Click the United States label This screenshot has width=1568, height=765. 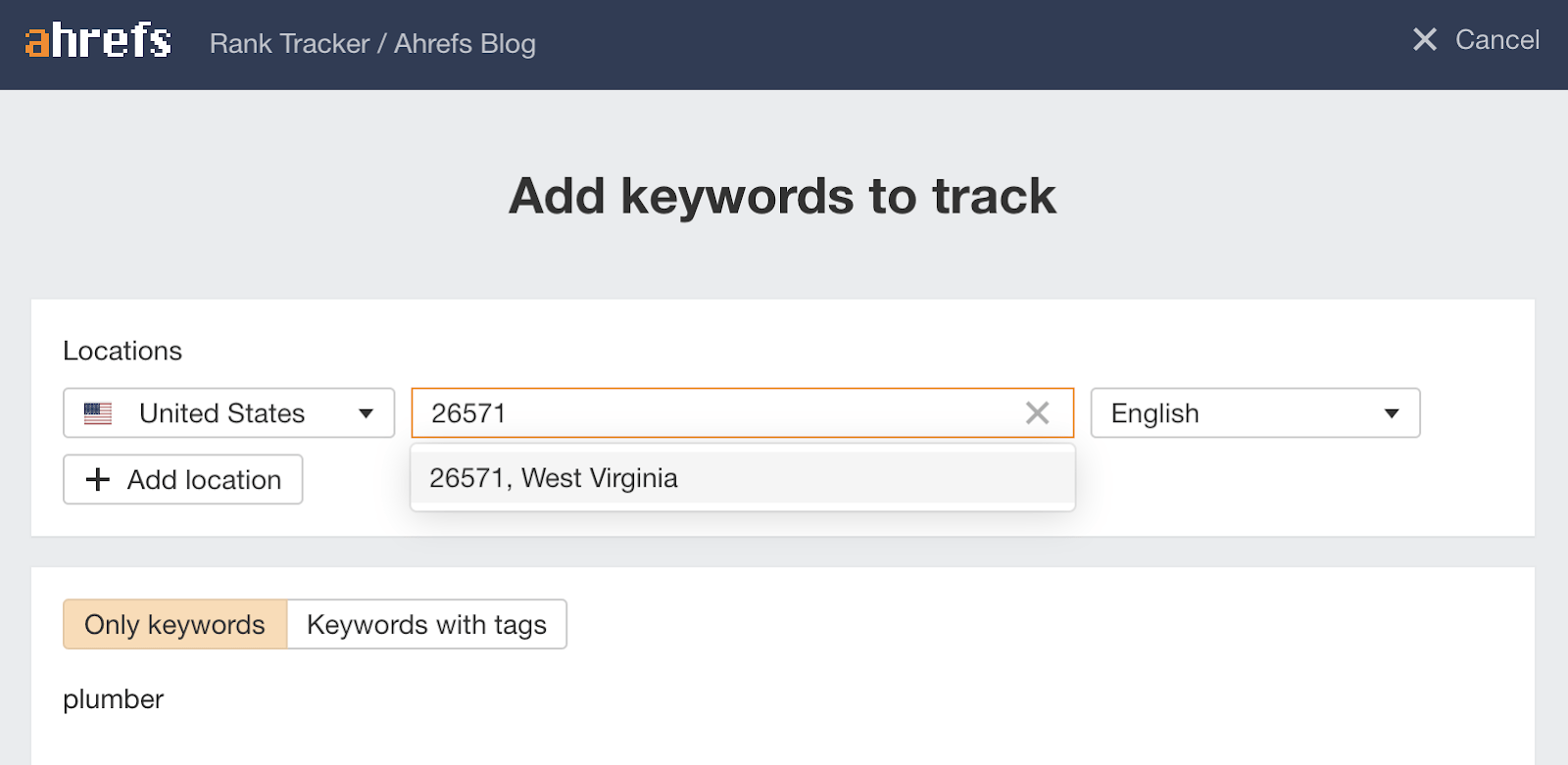221,413
